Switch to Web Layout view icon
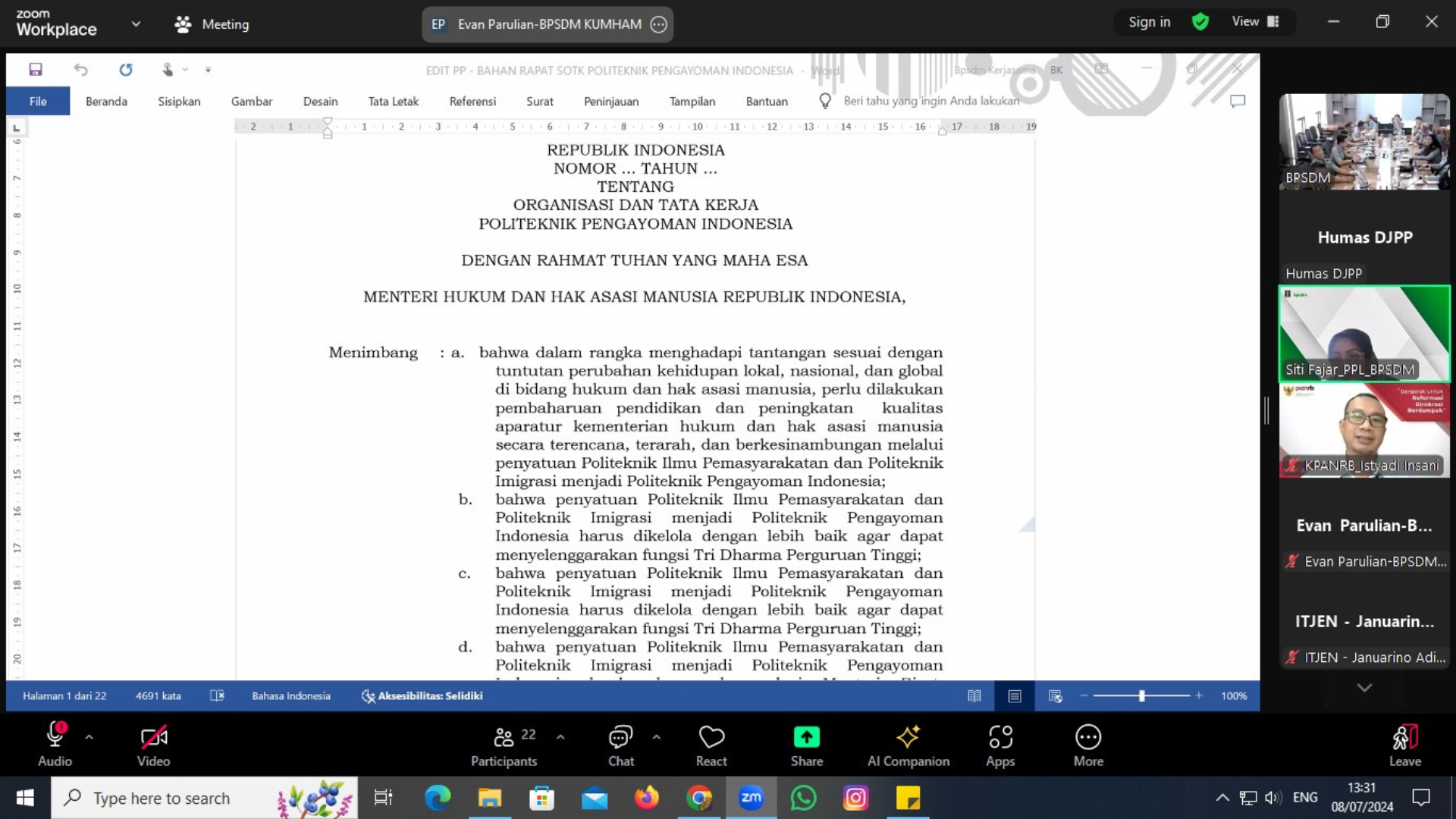1456x819 pixels. tap(1055, 695)
